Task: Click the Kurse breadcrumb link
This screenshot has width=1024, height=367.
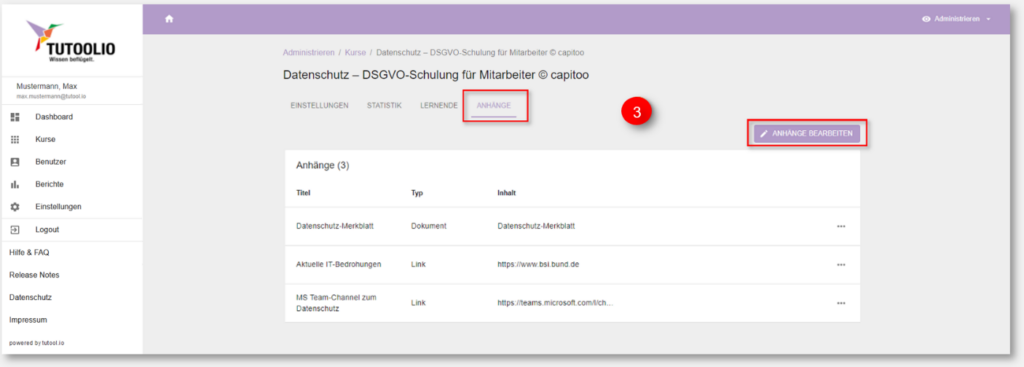Action: 355,52
